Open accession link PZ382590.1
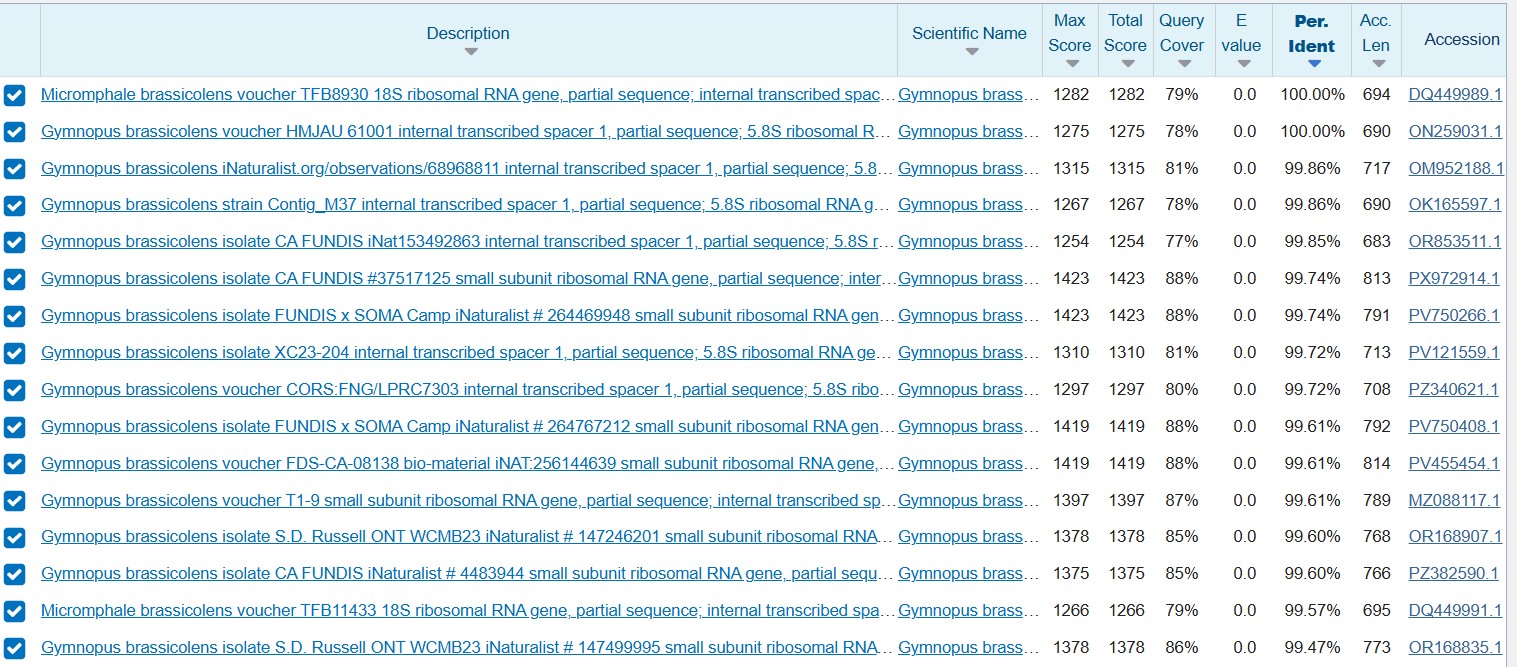This screenshot has width=1517, height=667. (1454, 574)
